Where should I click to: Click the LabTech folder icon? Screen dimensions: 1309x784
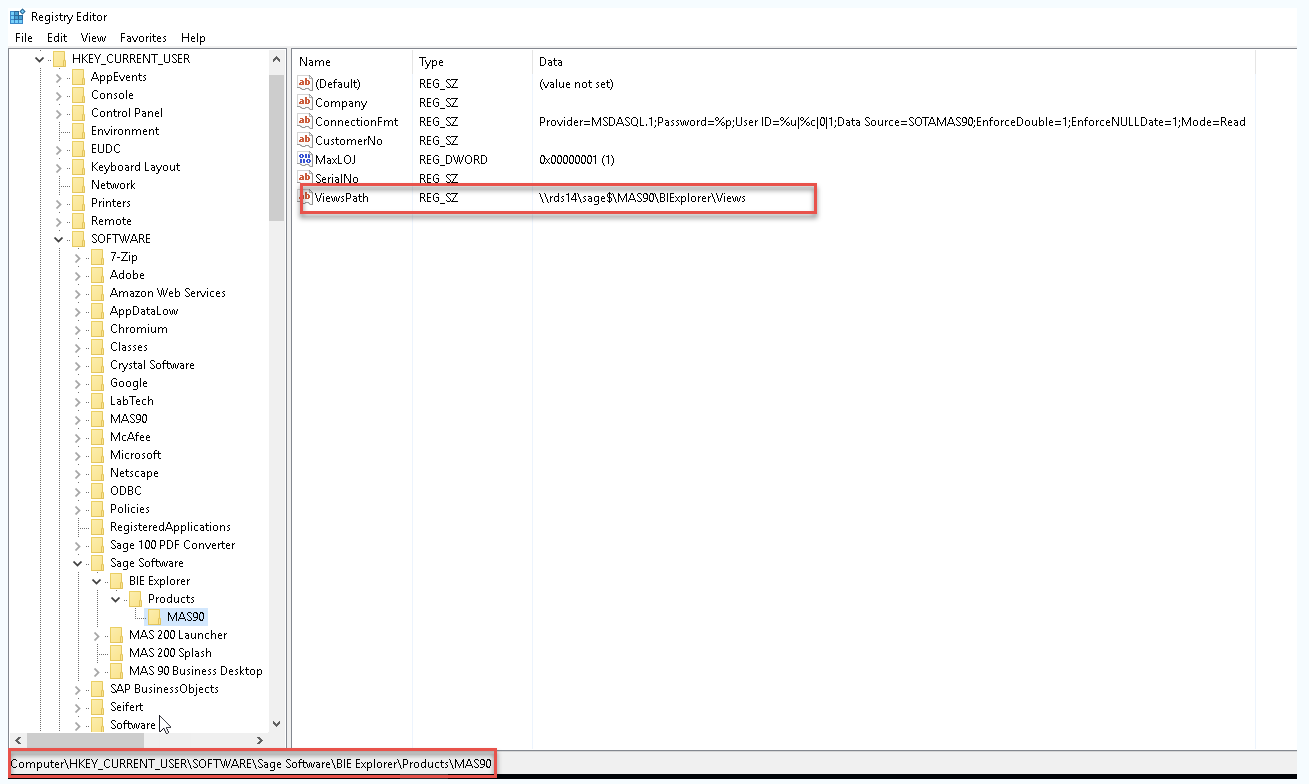[x=97, y=401]
